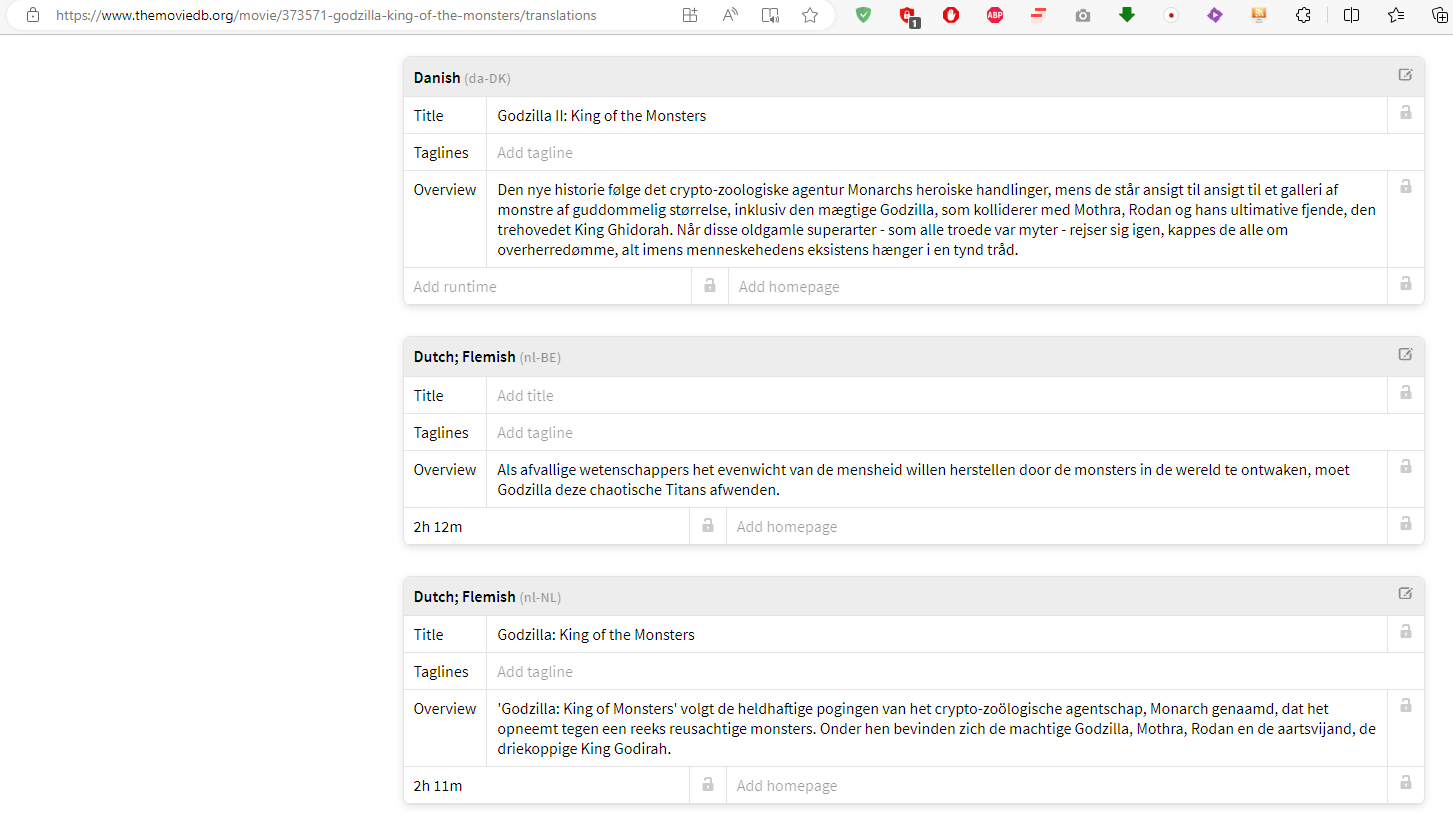Open the purple play-diamond extension
1453x822 pixels.
coord(1215,15)
